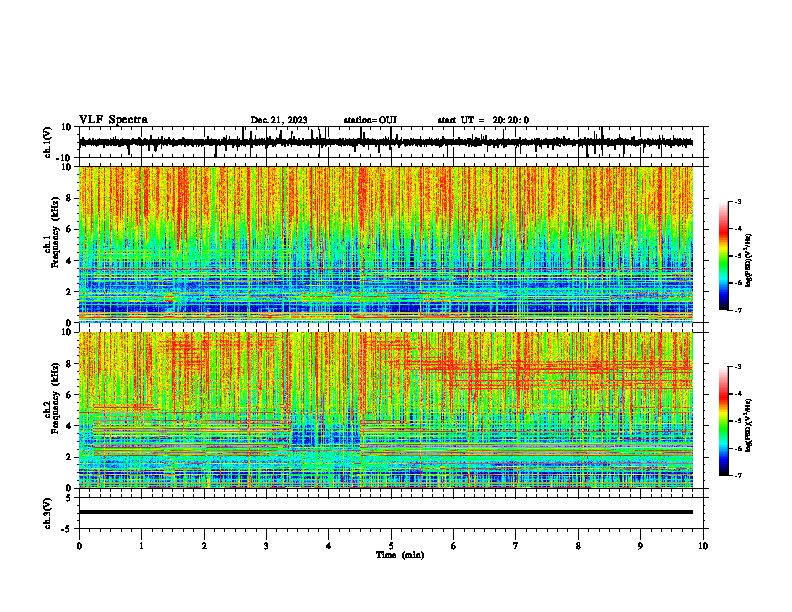Screen dimensions: 792x612
Task: Click the "-5" label on lower colorbar
Action: (738, 421)
